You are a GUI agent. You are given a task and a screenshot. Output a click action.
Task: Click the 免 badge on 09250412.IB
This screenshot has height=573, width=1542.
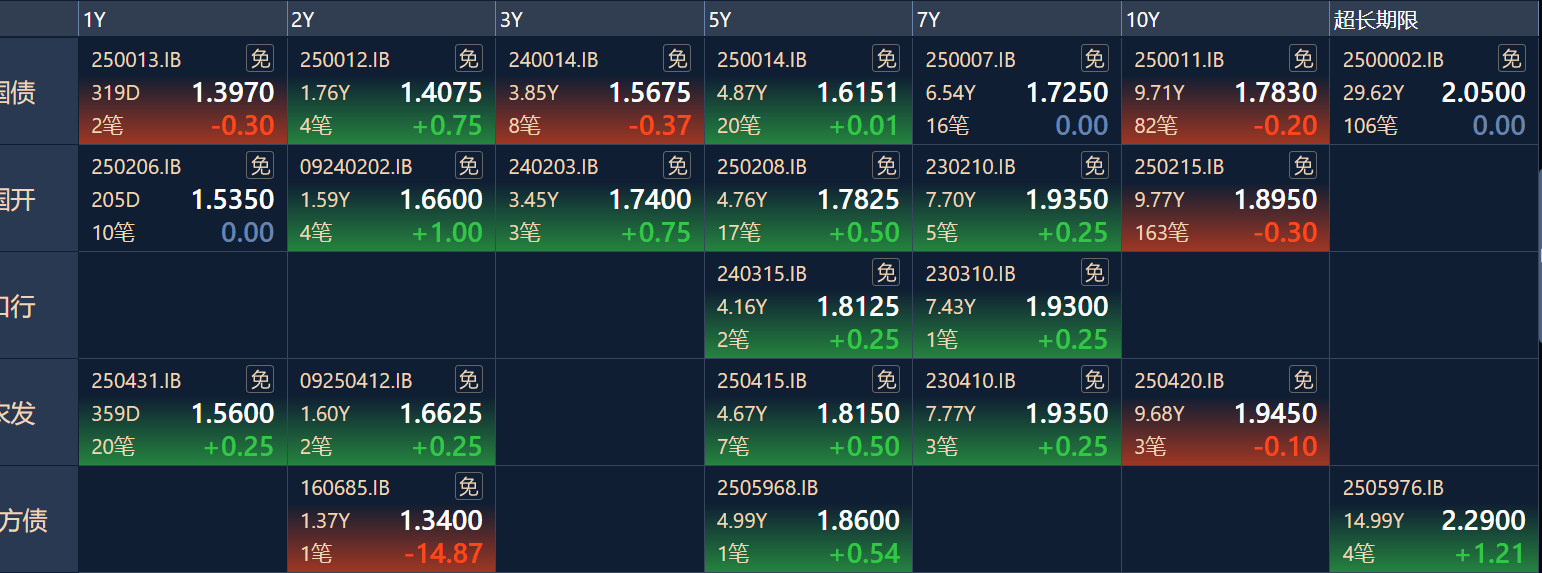468,380
